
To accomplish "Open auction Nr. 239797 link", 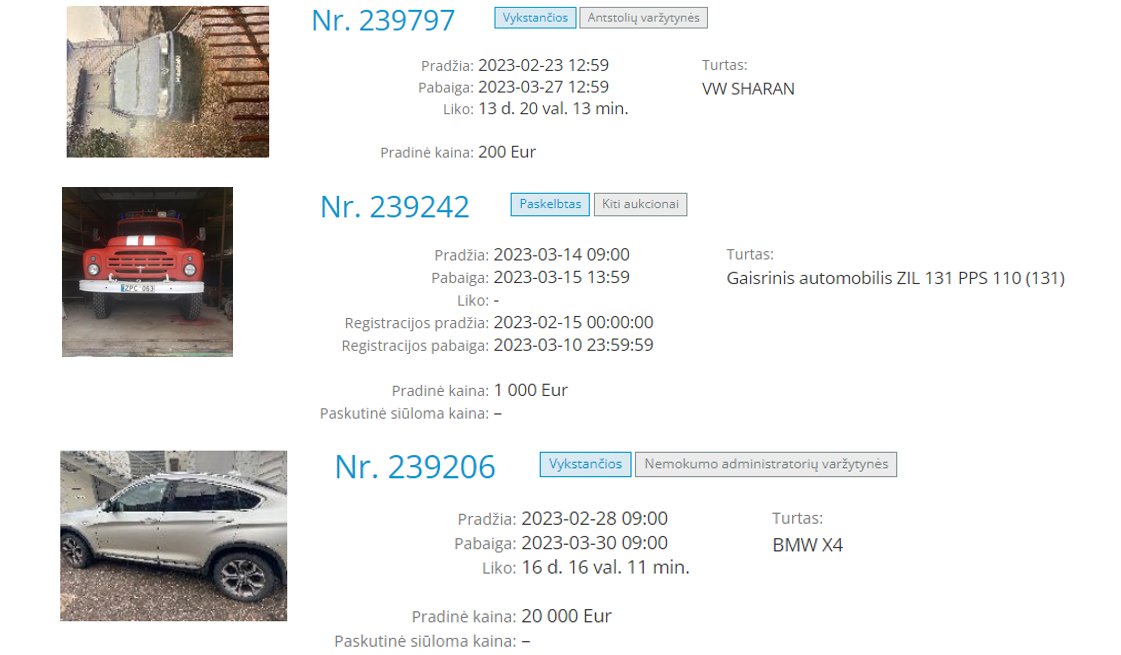I will 383,20.
